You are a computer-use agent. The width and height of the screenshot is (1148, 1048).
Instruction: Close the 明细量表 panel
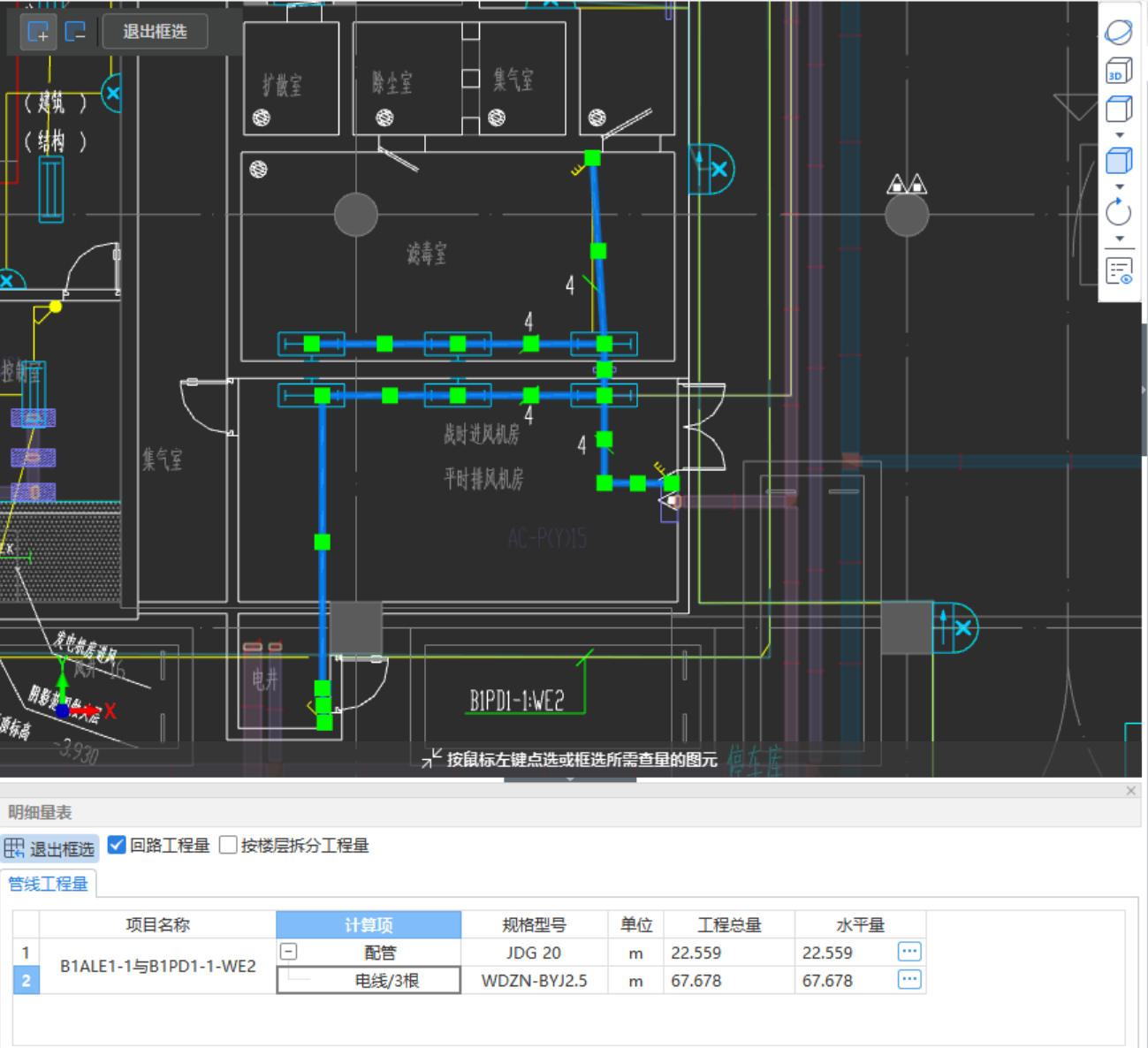click(1131, 791)
